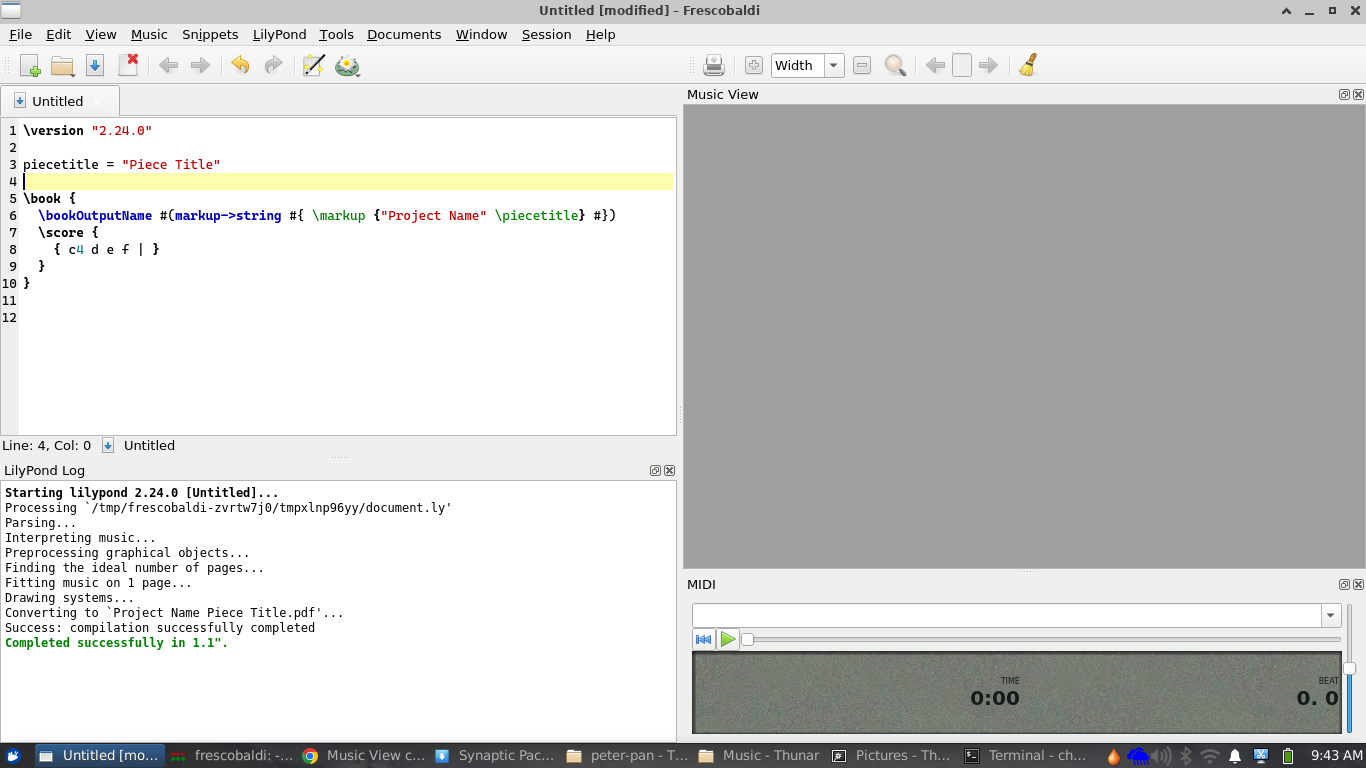Open a file with the folder icon

point(62,65)
